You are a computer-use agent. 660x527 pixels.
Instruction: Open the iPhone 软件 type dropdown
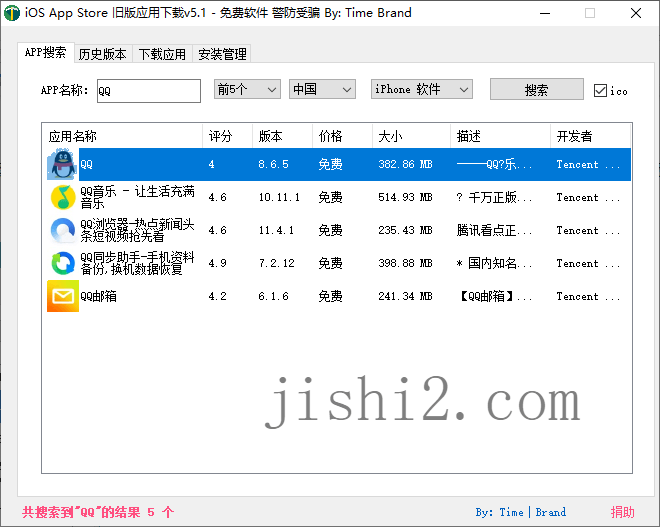pos(421,89)
